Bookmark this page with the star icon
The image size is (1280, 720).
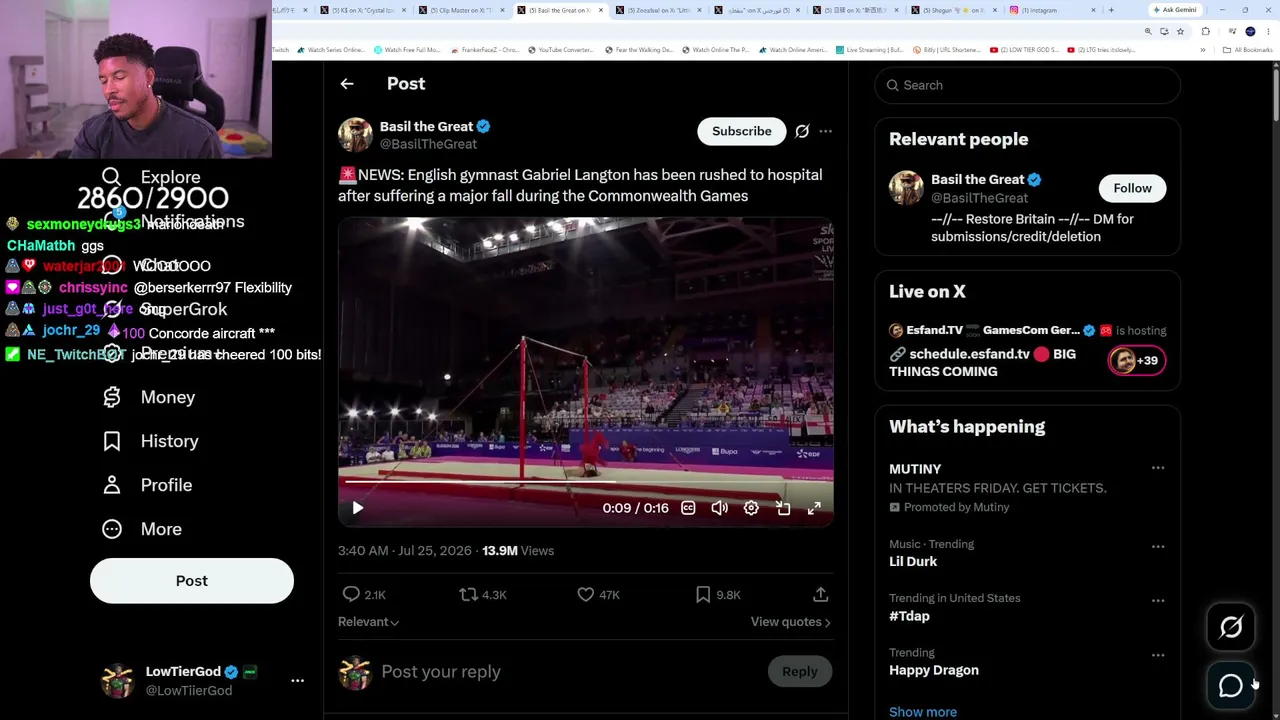pos(1181,32)
